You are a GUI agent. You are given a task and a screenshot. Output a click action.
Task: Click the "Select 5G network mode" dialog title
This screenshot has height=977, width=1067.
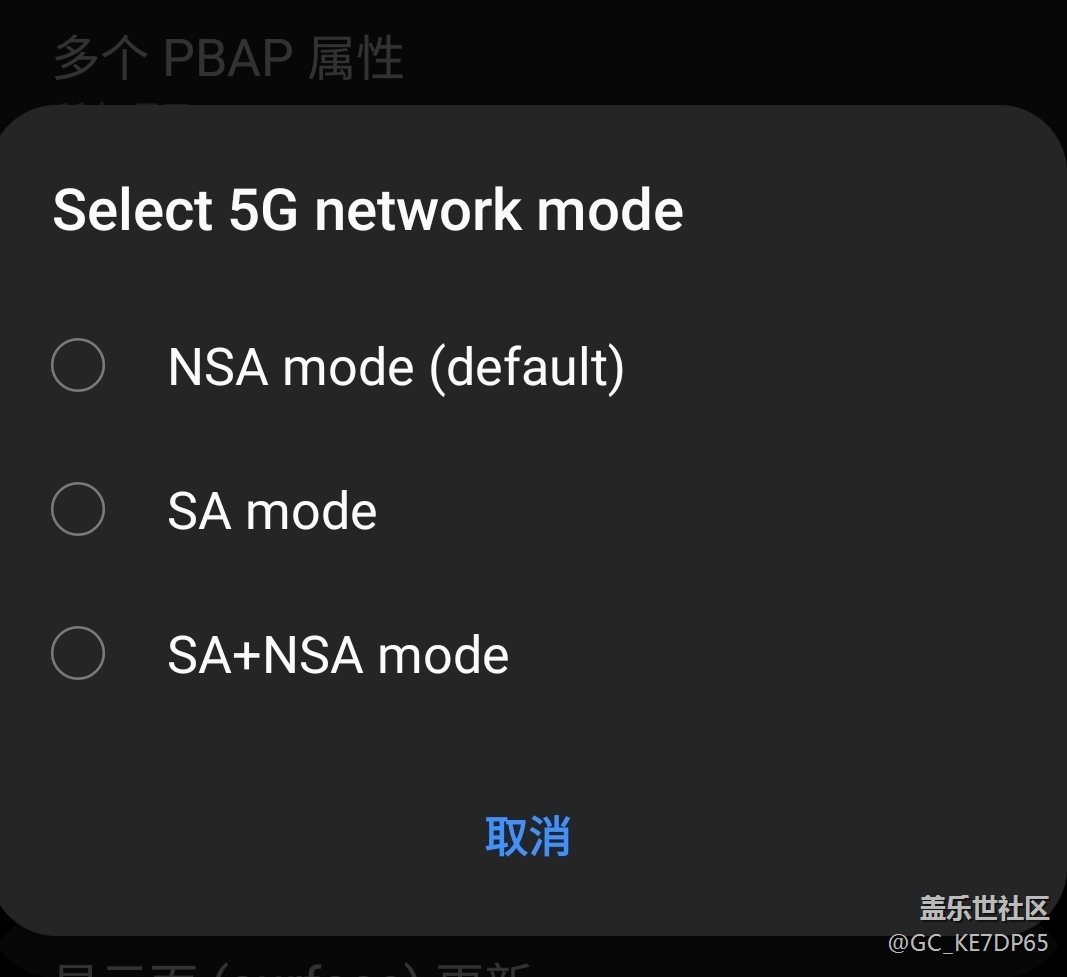(x=368, y=210)
